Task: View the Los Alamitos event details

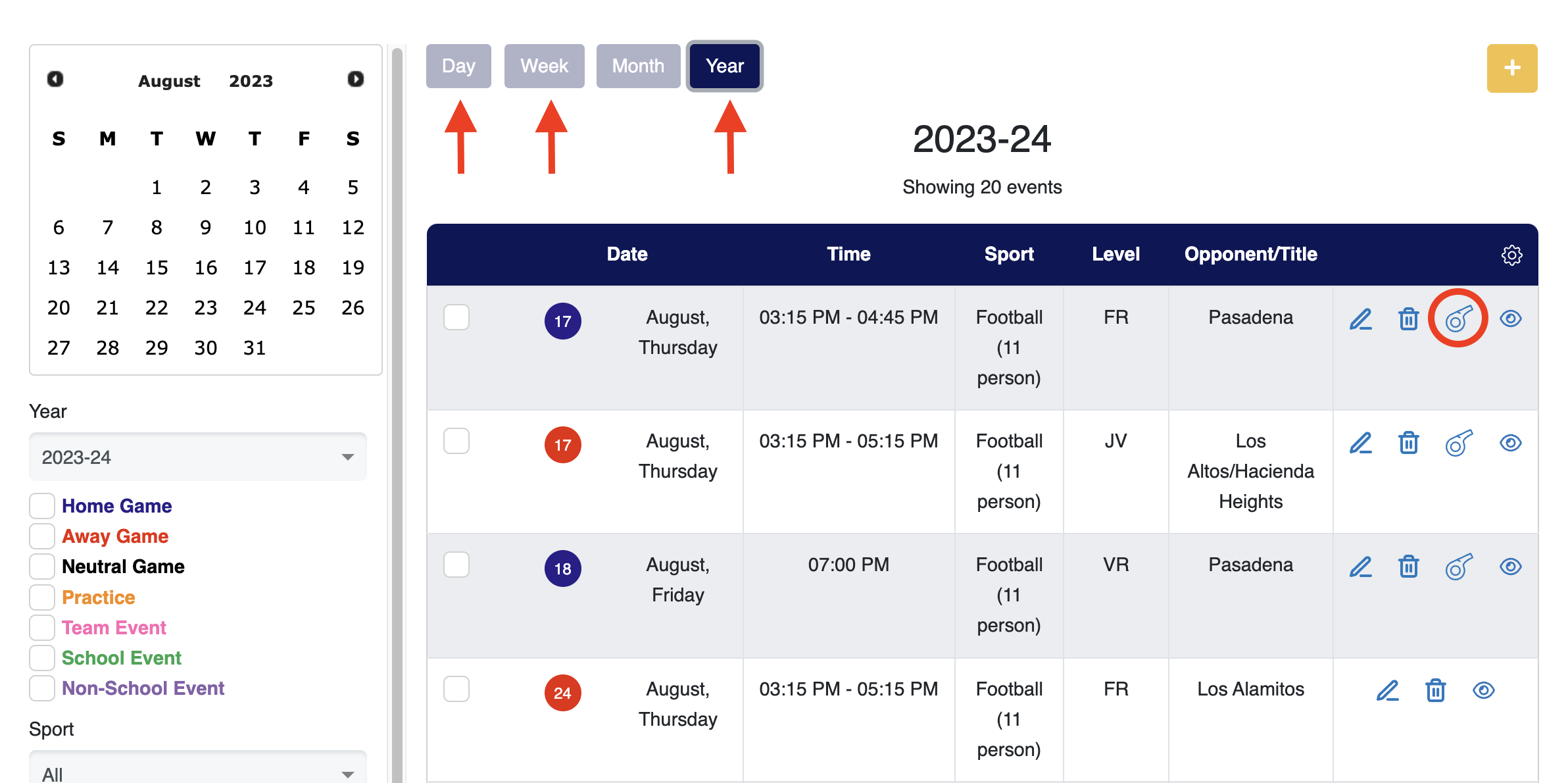Action: coord(1483,691)
